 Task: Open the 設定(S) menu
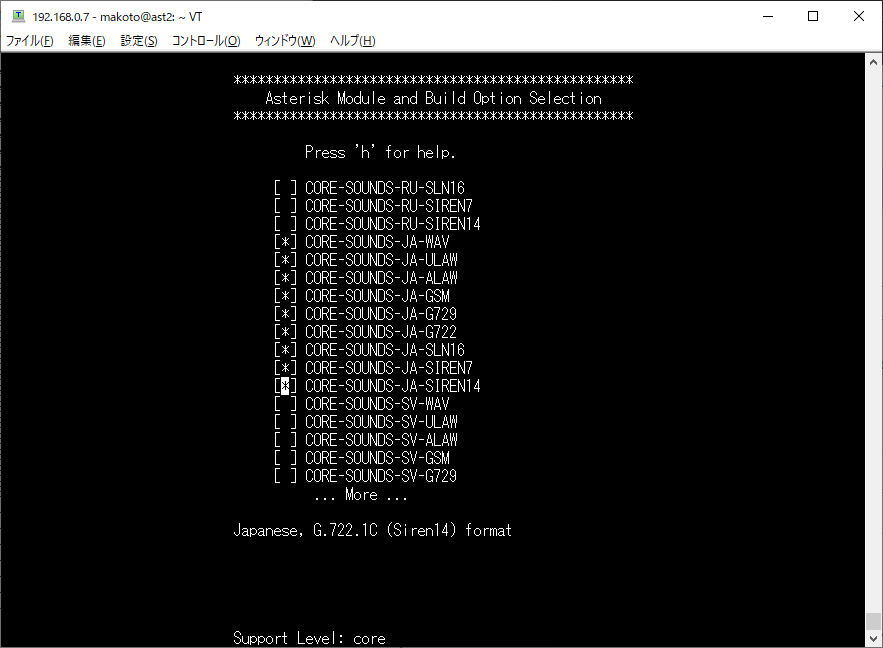pyautogui.click(x=139, y=41)
